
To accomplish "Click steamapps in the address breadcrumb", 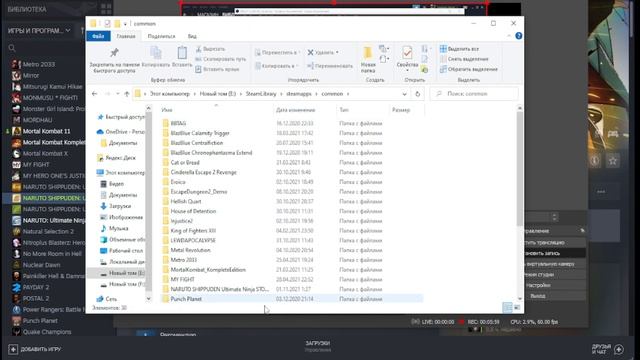I will (299, 94).
